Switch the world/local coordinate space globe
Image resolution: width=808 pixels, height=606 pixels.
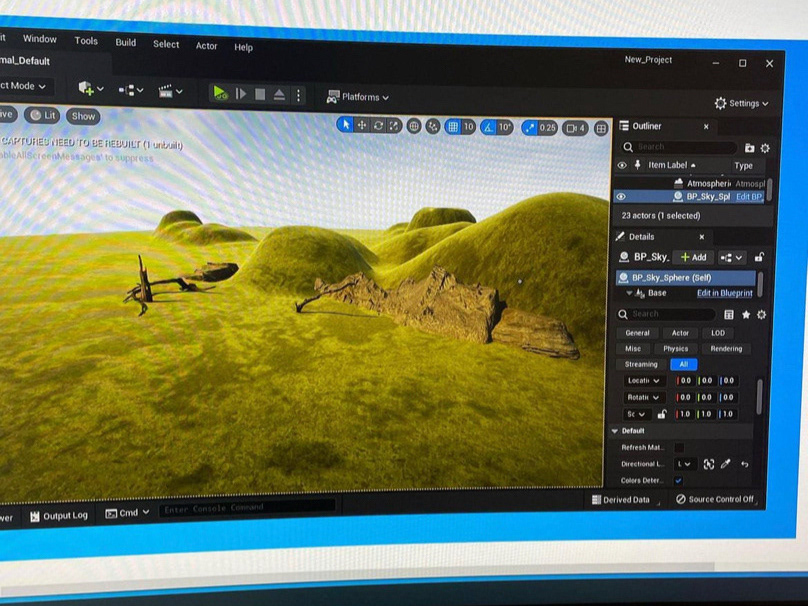click(x=414, y=126)
